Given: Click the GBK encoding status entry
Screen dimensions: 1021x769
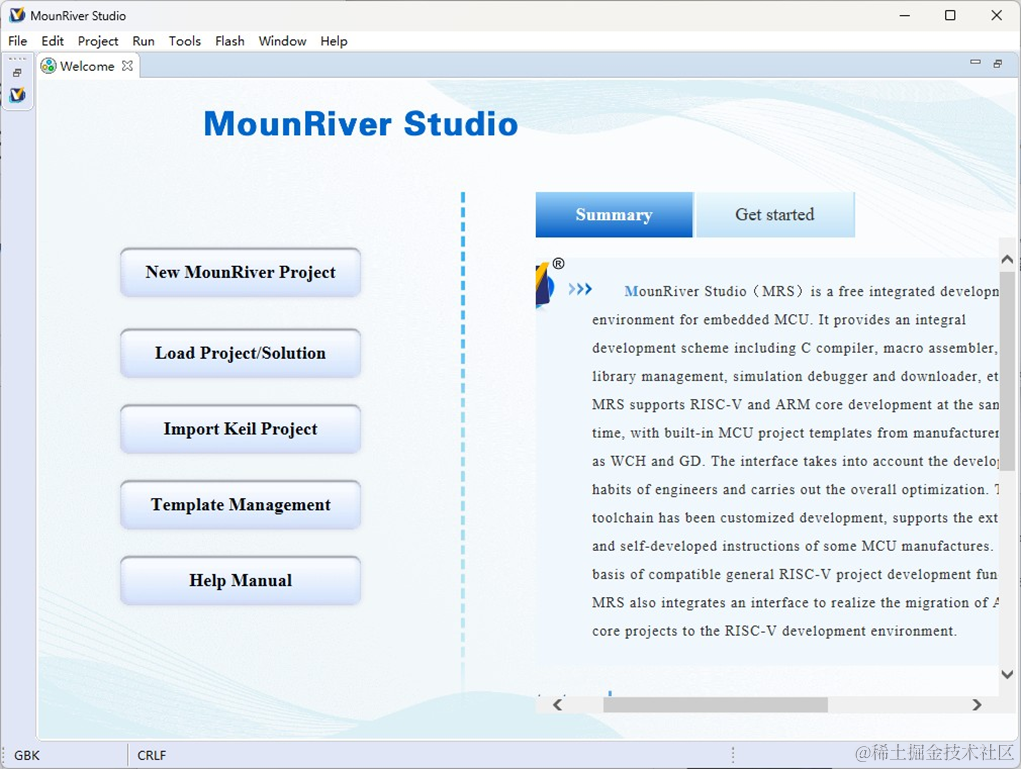Looking at the screenshot, I should pos(27,755).
